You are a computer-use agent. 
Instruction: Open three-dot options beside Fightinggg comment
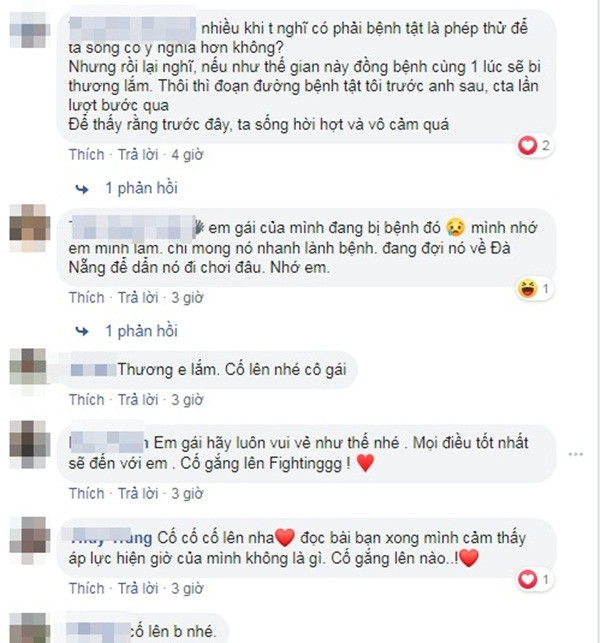tap(576, 454)
